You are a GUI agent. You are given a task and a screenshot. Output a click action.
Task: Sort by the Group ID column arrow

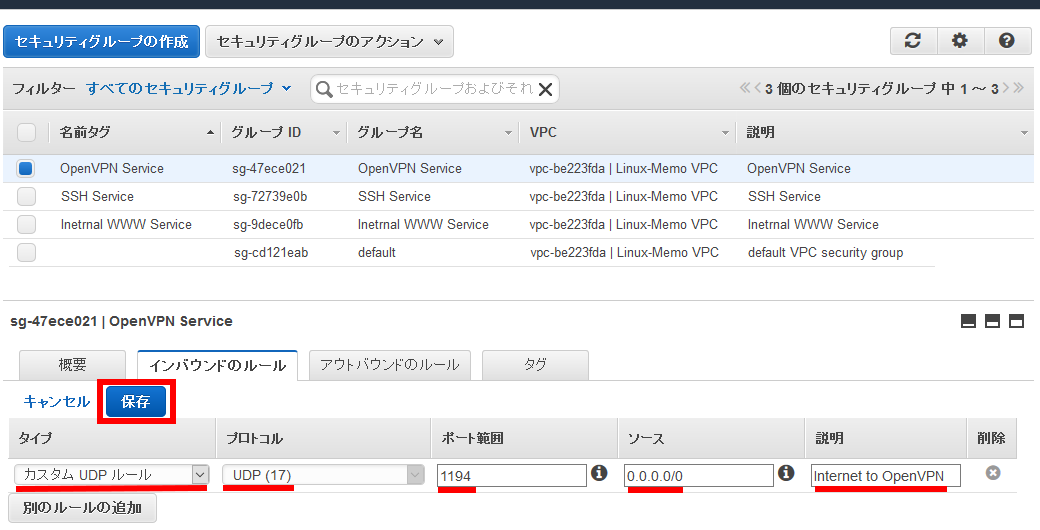(336, 133)
